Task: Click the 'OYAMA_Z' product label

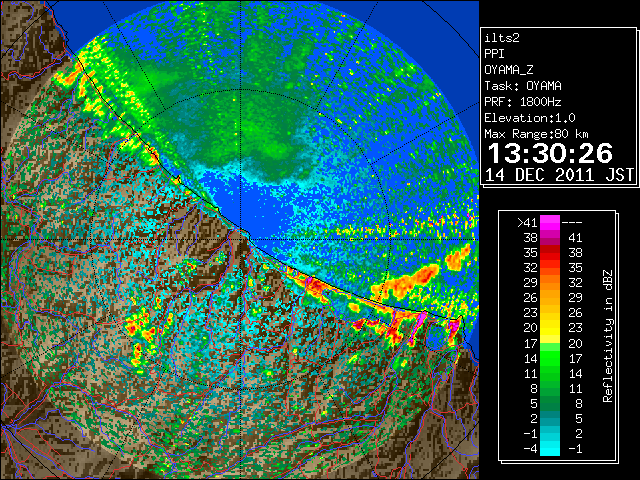Action: [509, 70]
